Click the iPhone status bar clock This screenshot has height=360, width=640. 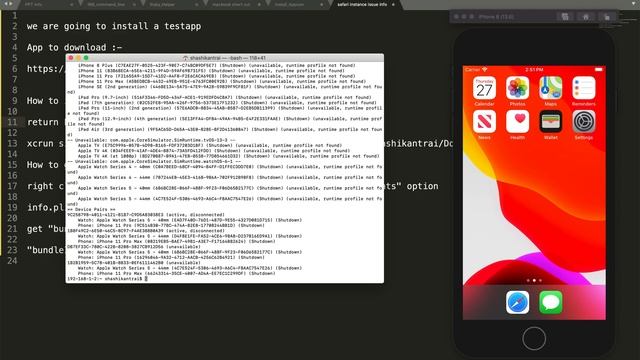point(534,70)
